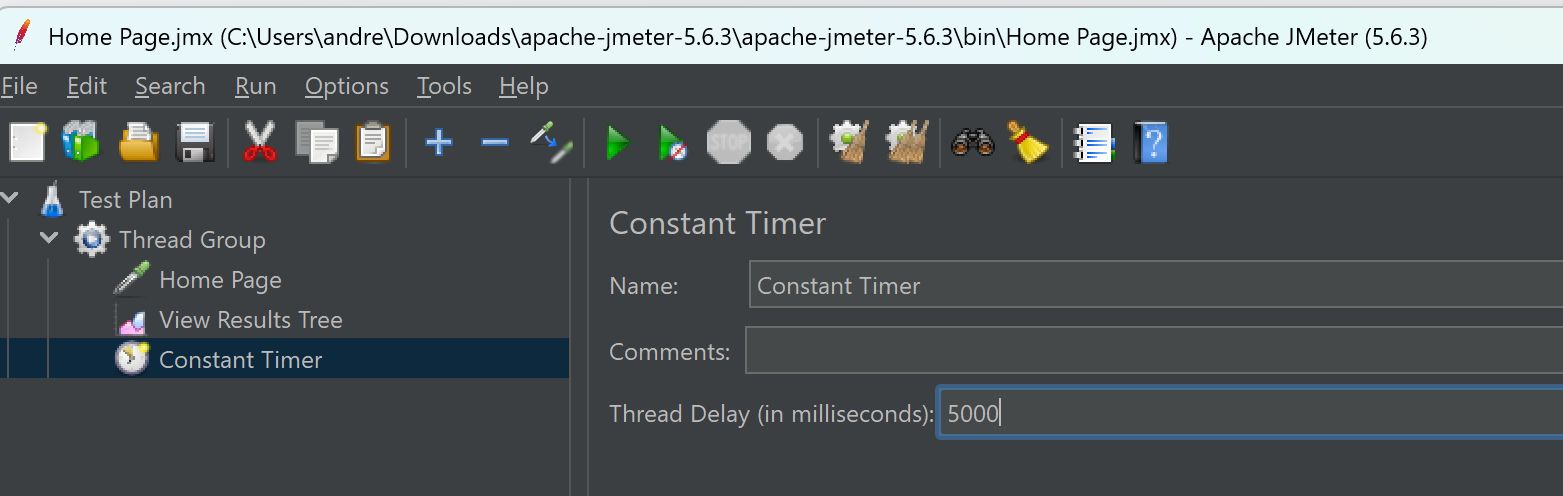Viewport: 1563px width, 496px height.
Task: Collapse all nodes with minus icon
Action: tap(495, 143)
